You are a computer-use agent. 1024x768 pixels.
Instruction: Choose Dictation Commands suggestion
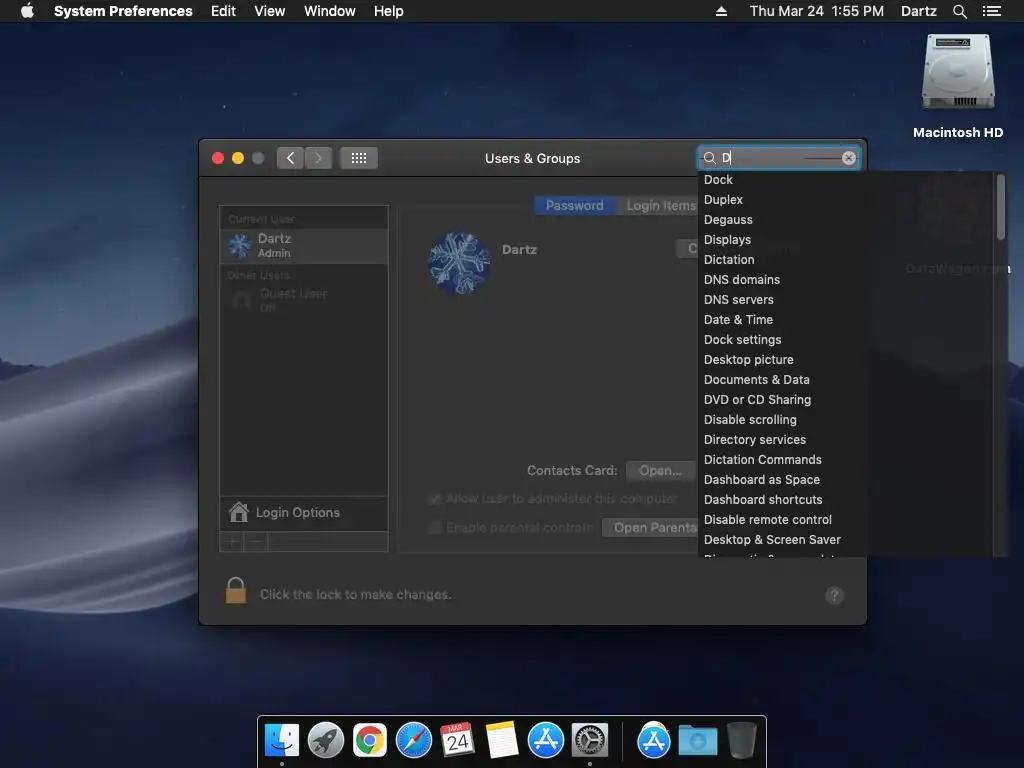click(x=763, y=460)
